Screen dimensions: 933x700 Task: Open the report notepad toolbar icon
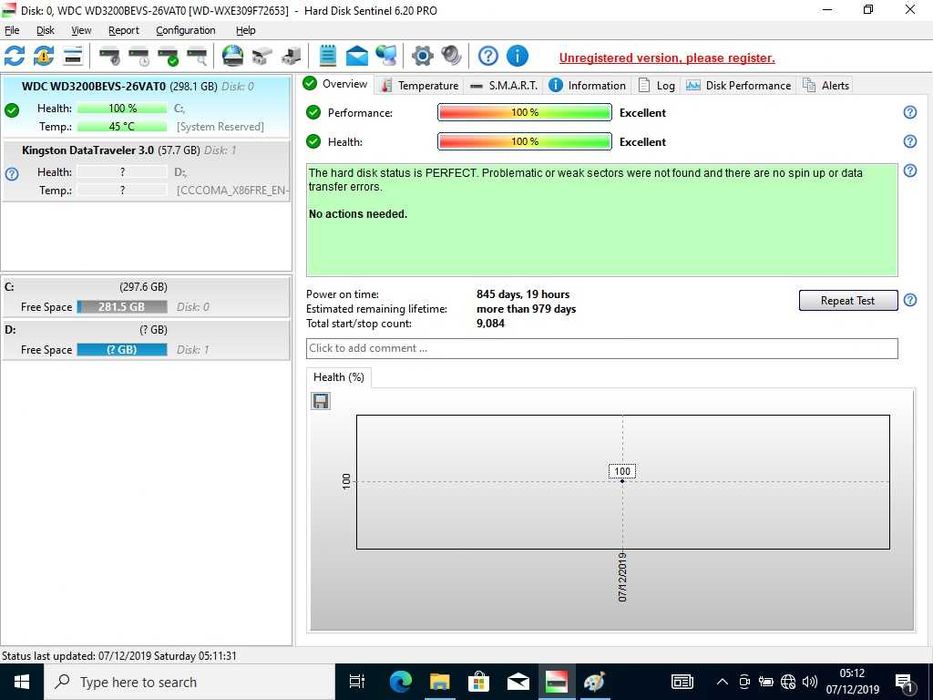click(328, 56)
